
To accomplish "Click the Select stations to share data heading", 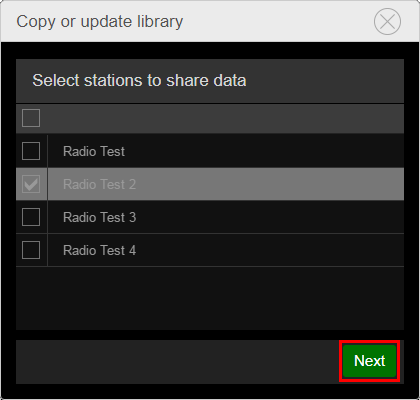I will [x=139, y=81].
